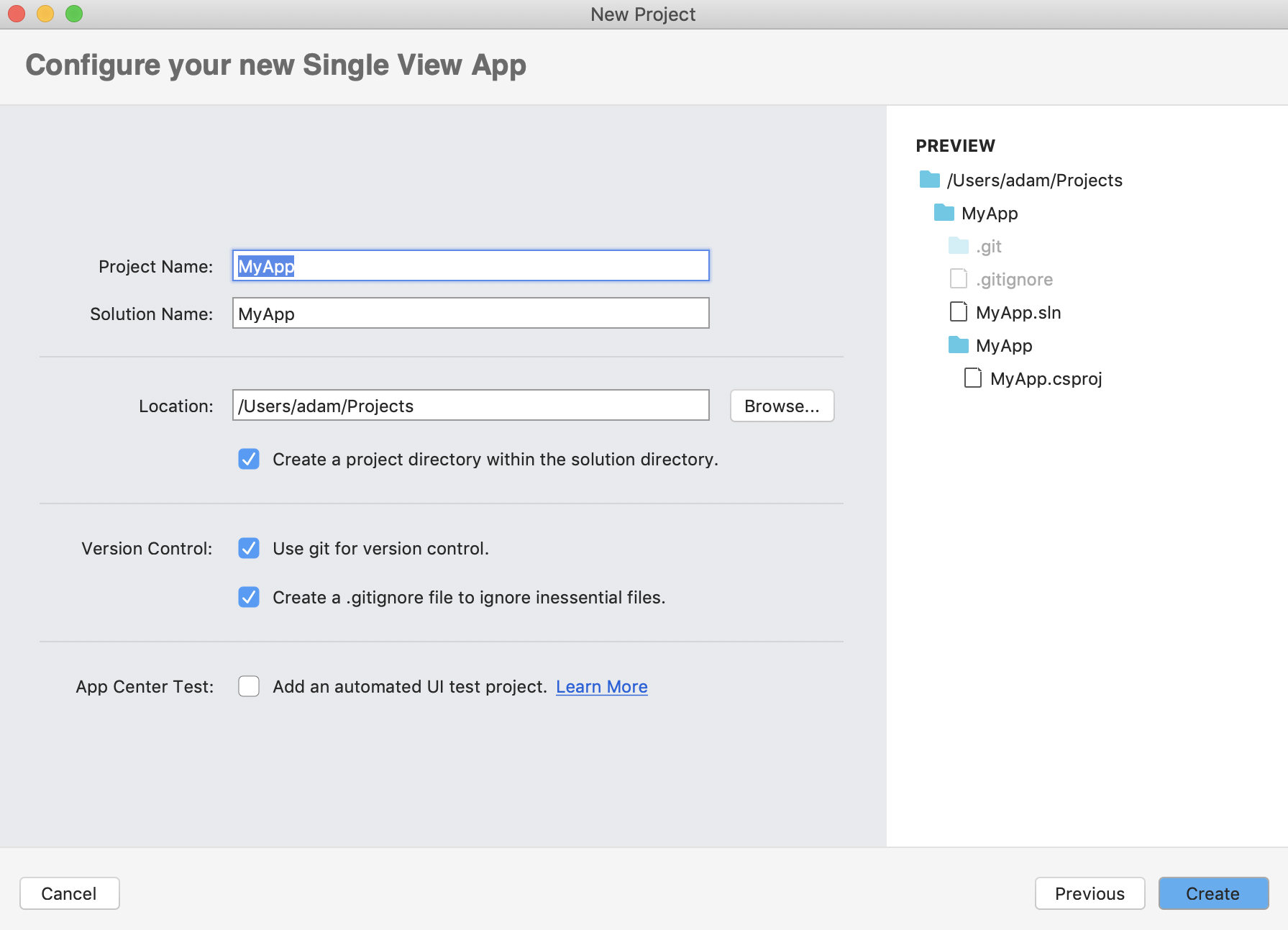This screenshot has height=930, width=1288.
Task: Select MyApp.sln in the preview tree
Action: pos(1018,312)
